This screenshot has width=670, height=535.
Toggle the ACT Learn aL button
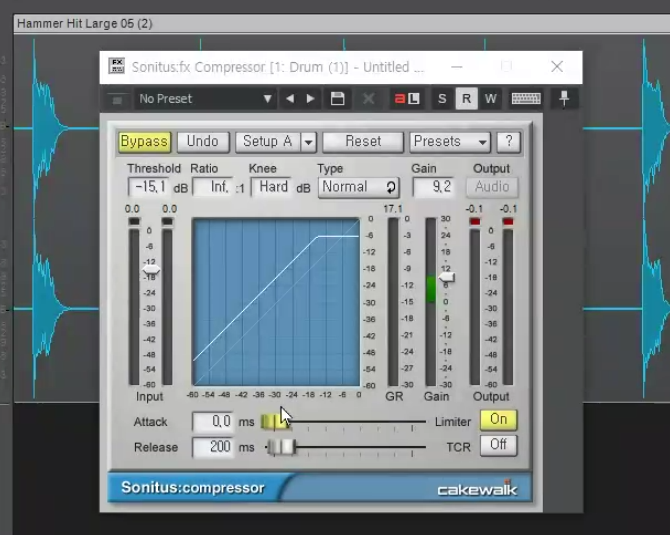tap(407, 99)
